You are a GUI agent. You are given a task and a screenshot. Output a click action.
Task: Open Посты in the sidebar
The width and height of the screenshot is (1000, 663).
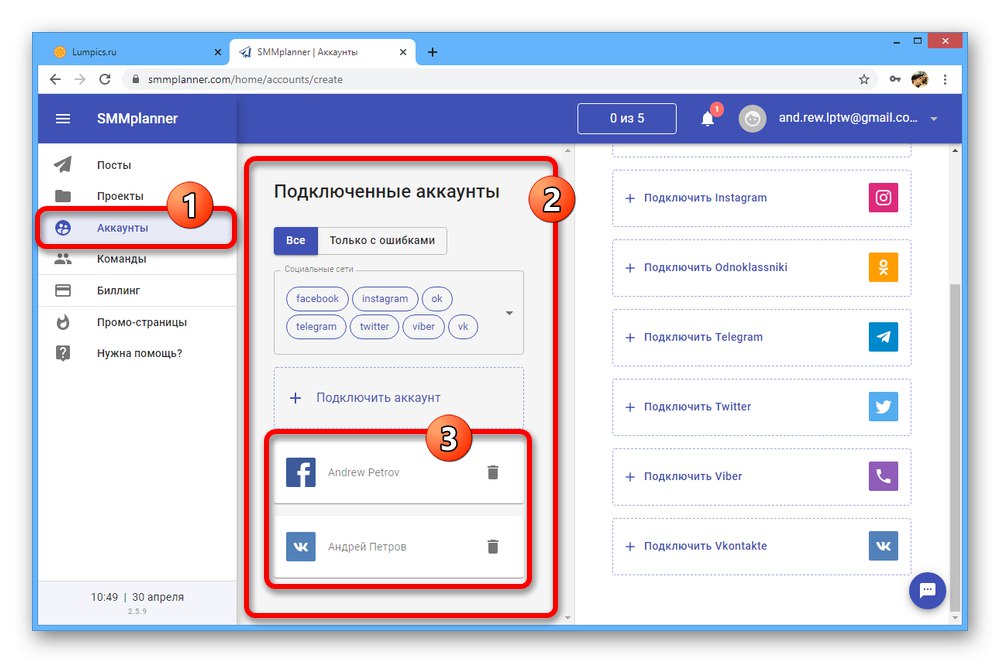(x=137, y=165)
